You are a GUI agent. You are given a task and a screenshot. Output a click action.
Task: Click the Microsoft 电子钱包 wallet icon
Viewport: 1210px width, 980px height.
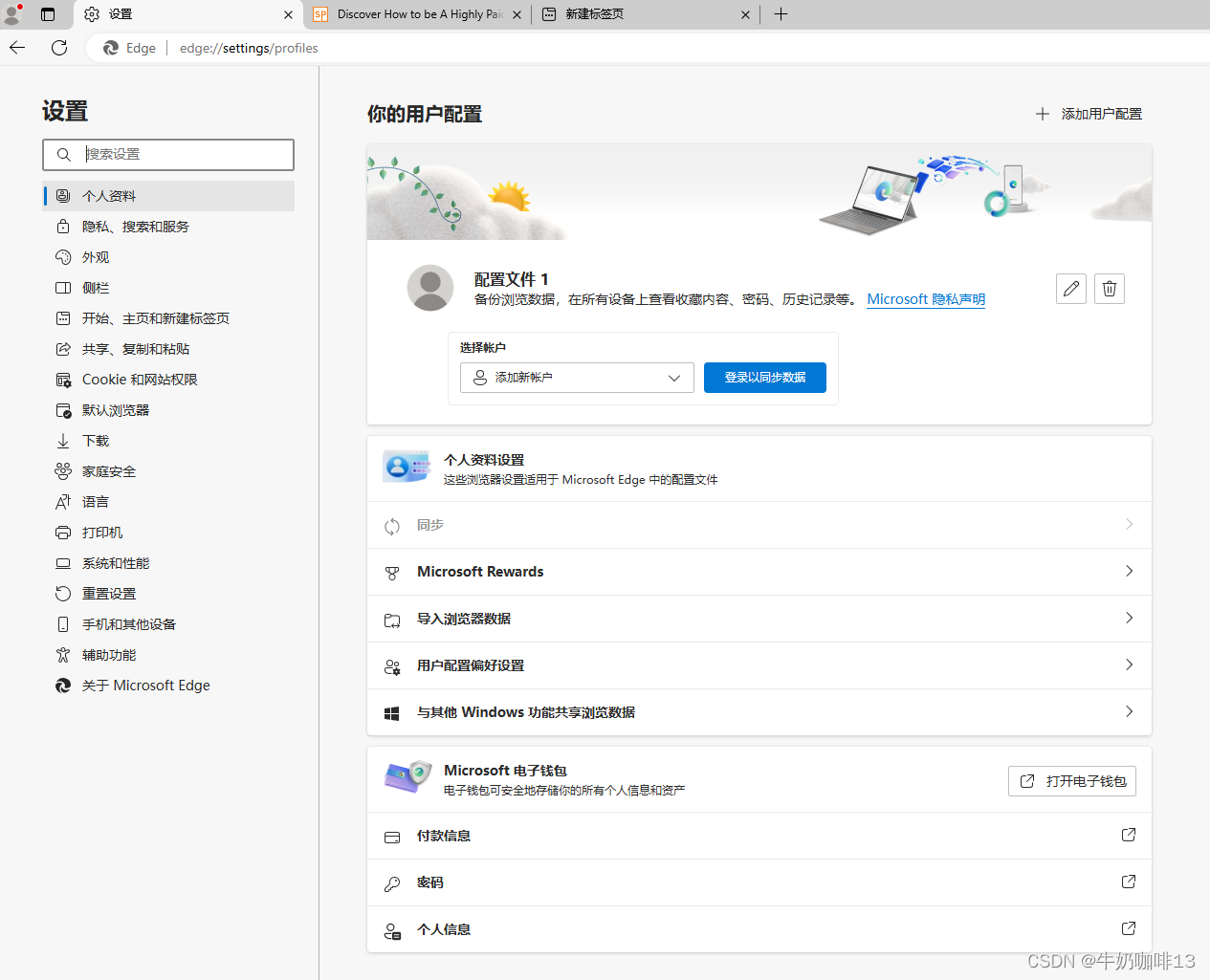pos(407,777)
